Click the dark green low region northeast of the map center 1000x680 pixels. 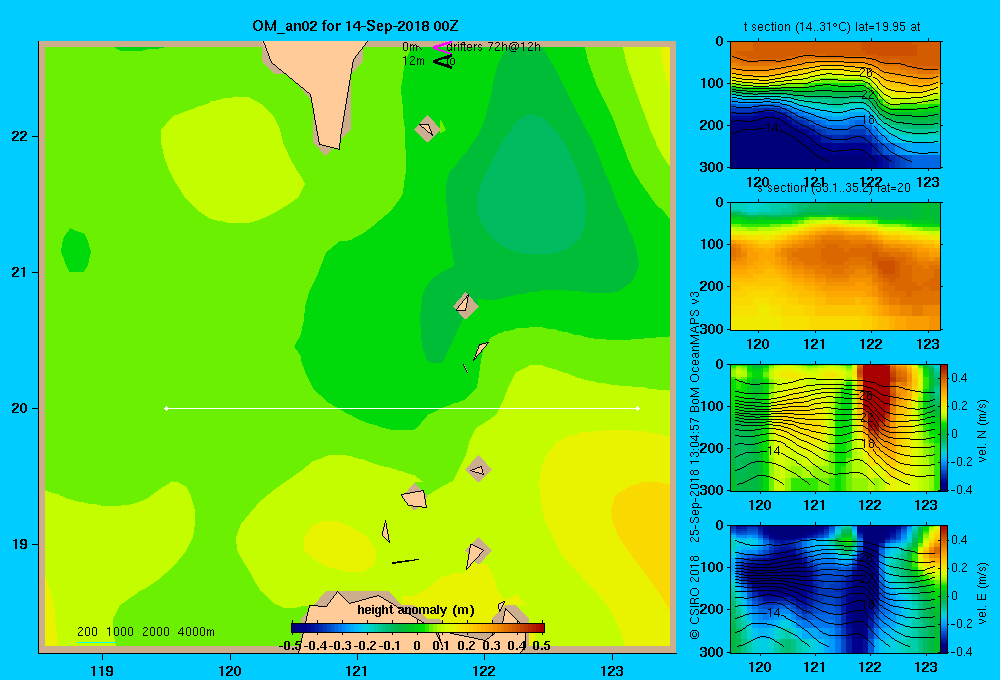point(533,185)
